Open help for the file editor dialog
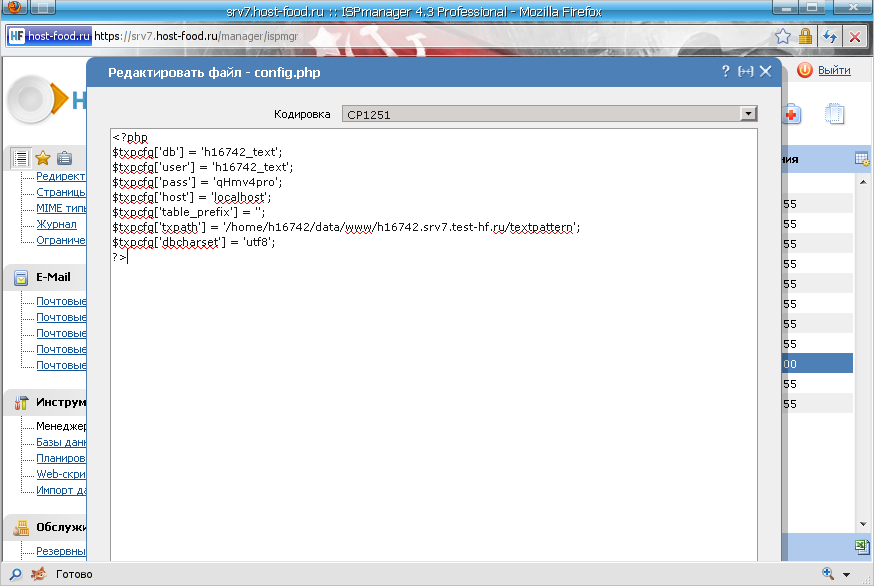 (726, 71)
